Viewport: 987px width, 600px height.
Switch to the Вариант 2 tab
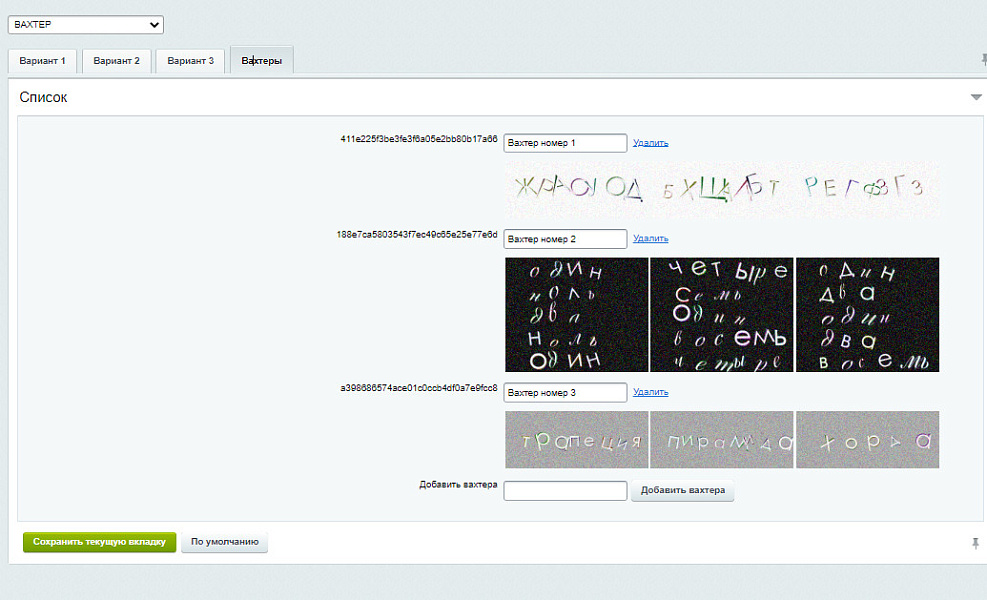116,61
